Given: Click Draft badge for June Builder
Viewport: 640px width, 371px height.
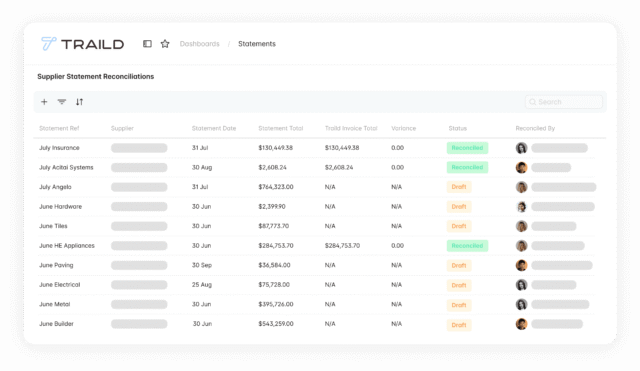Looking at the screenshot, I should click(459, 325).
